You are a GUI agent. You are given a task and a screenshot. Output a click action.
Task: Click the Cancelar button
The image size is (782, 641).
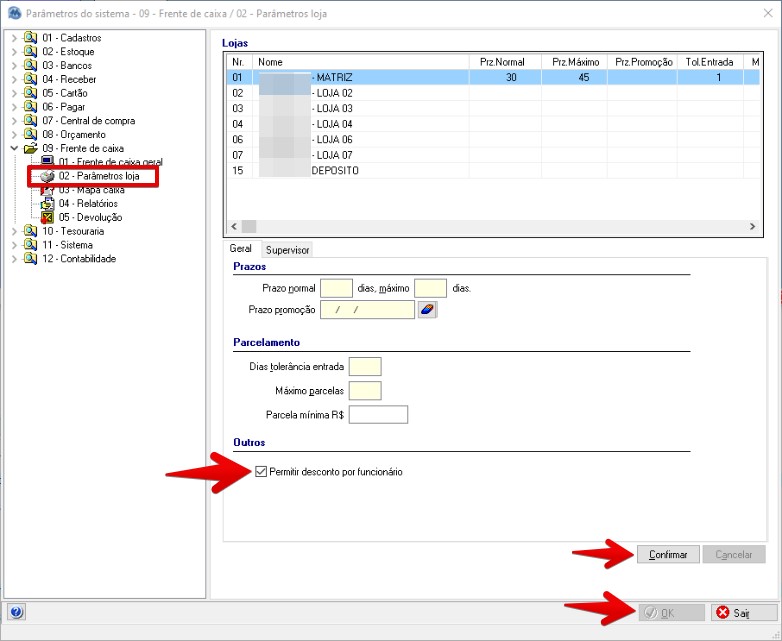pos(734,554)
